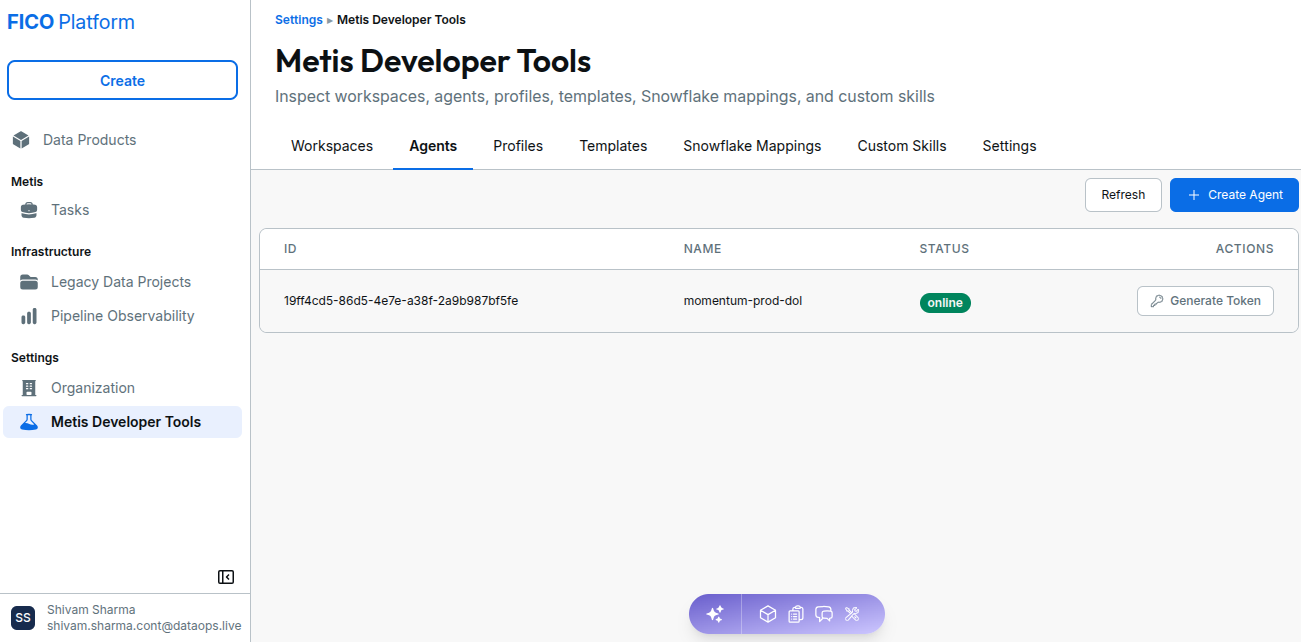
Task: Refresh the agents list
Action: (1123, 195)
